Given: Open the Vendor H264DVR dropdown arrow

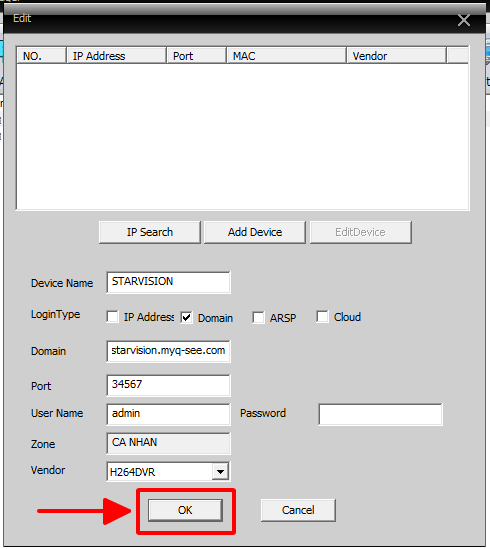Looking at the screenshot, I should click(220, 472).
